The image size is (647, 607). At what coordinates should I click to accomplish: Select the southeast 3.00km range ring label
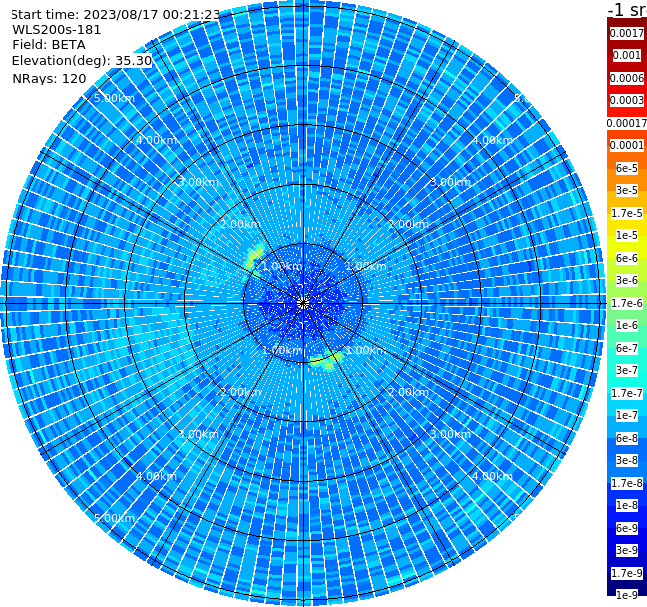coord(450,434)
